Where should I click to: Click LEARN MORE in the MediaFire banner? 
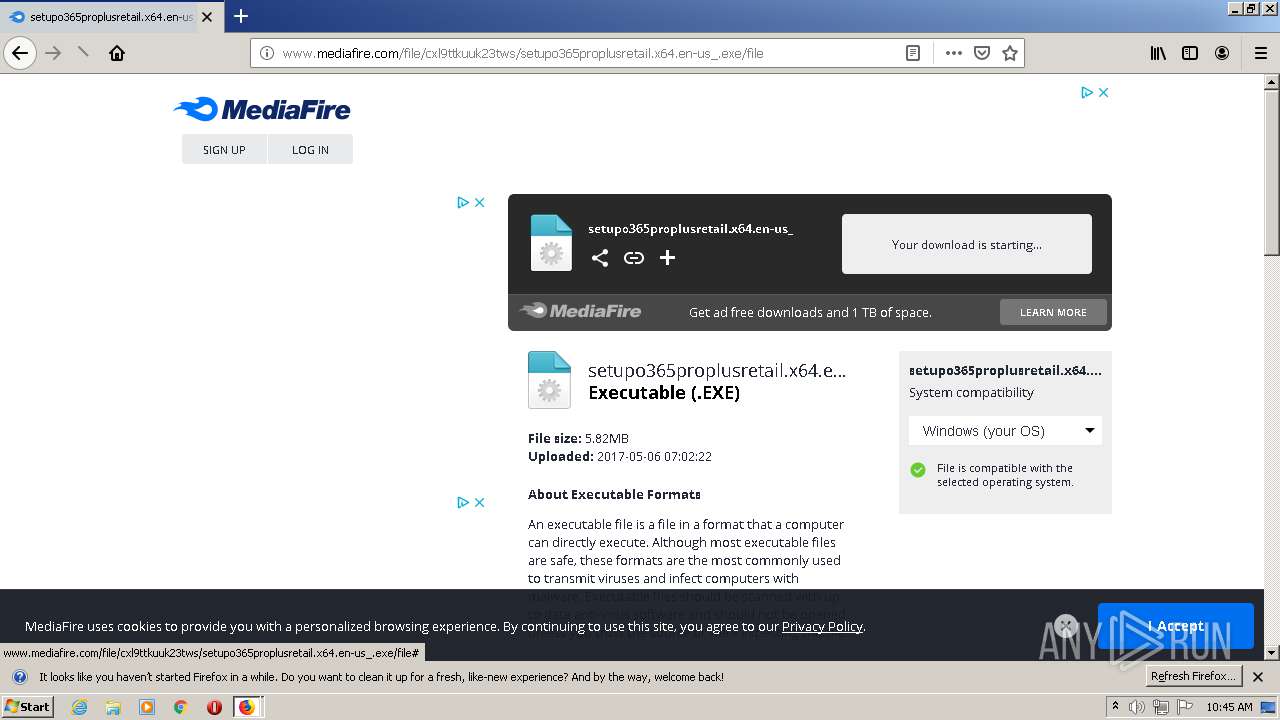pos(1053,312)
